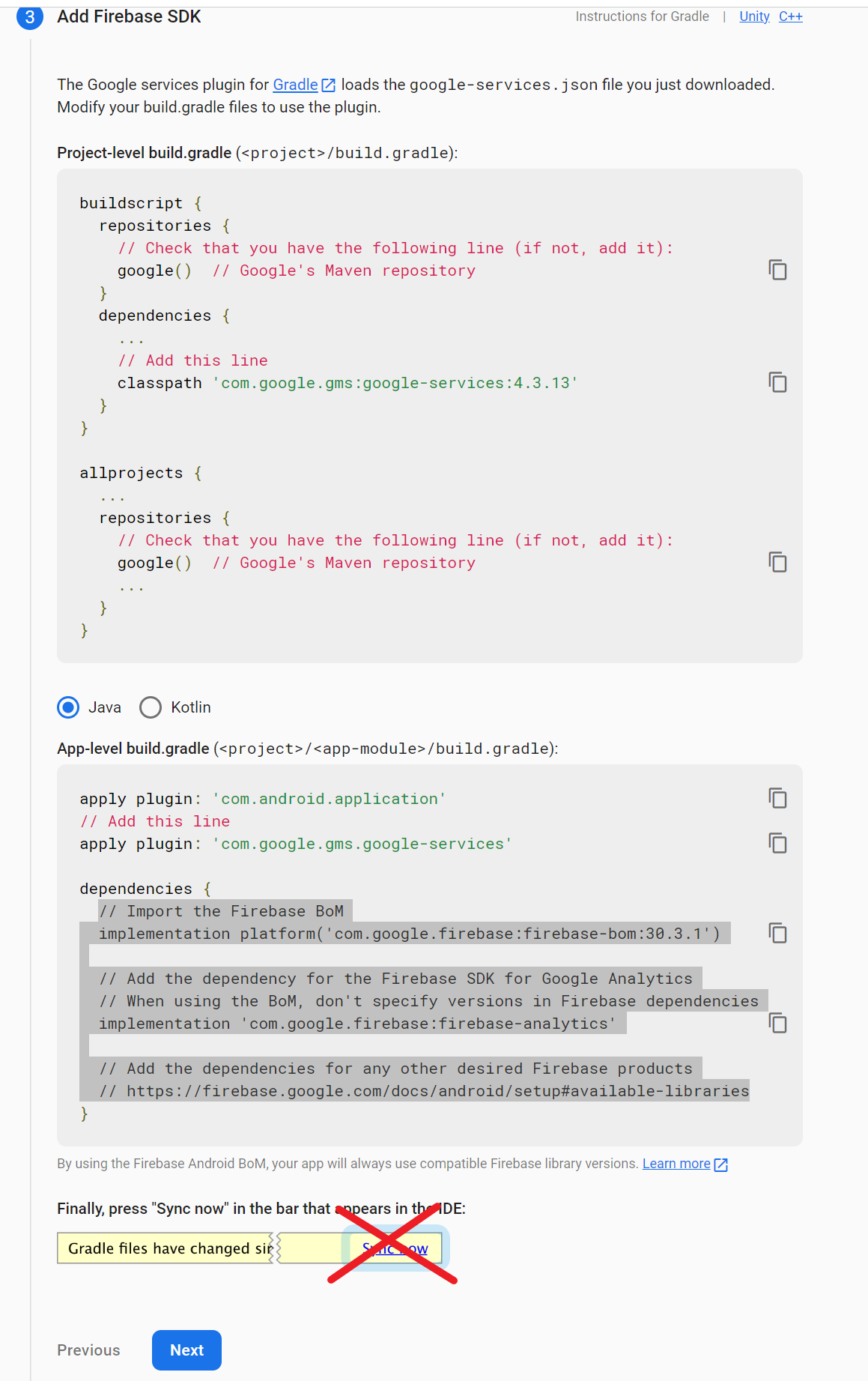Open the Gradle link
The height and width of the screenshot is (1381, 868).
[295, 85]
